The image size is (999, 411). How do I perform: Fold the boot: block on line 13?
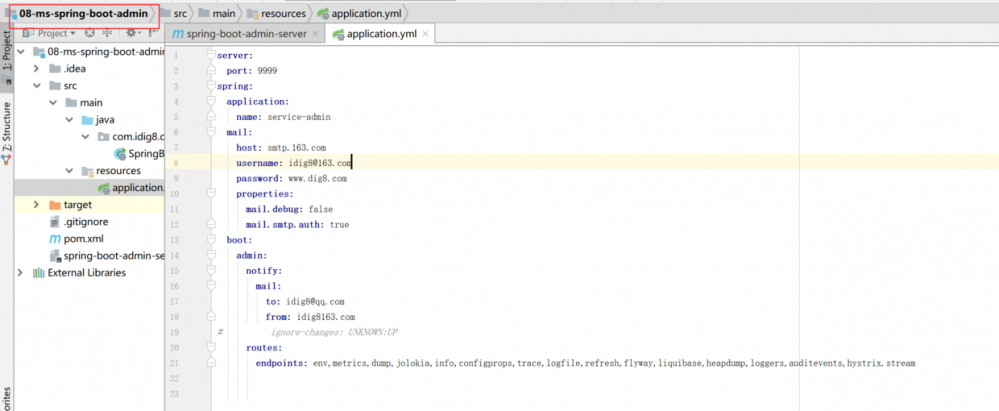[x=212, y=240]
